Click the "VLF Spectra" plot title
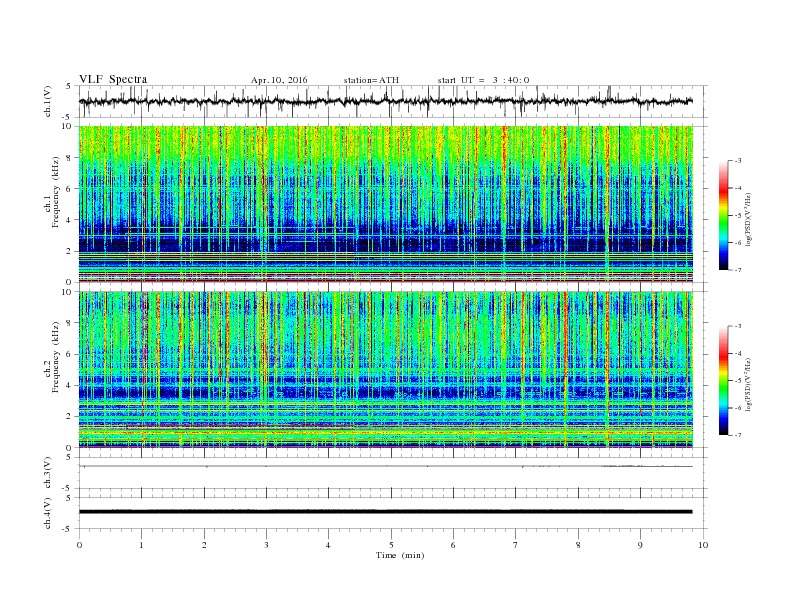Screen dimensions: 792x612 pyautogui.click(x=113, y=79)
